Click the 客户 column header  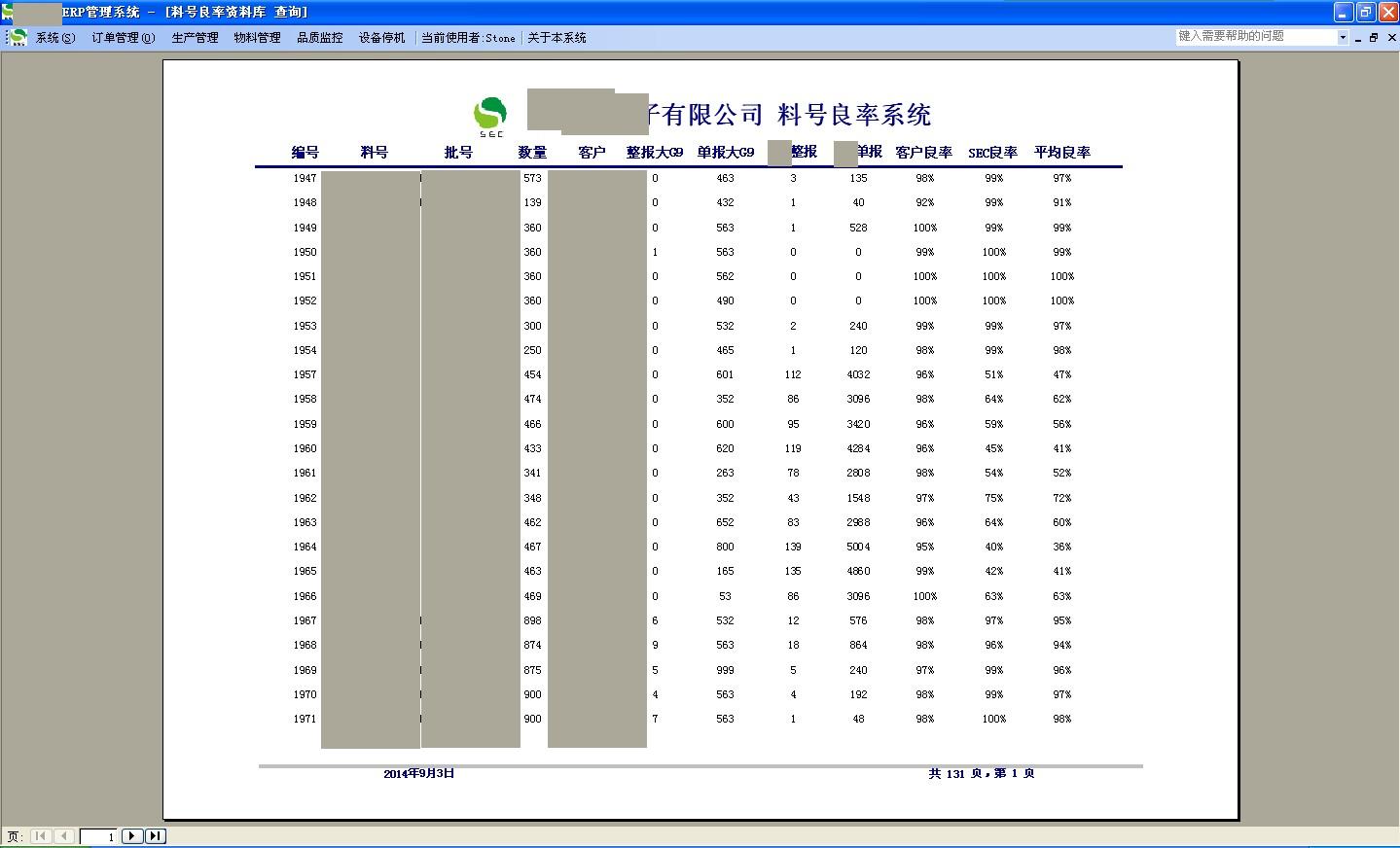tap(592, 152)
